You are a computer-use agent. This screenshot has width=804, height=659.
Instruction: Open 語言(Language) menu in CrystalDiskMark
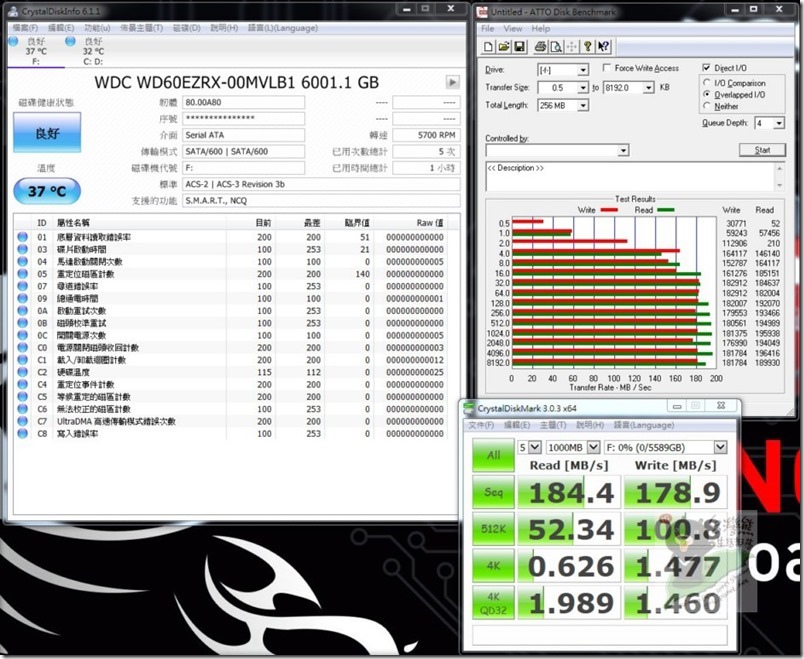[x=644, y=425]
